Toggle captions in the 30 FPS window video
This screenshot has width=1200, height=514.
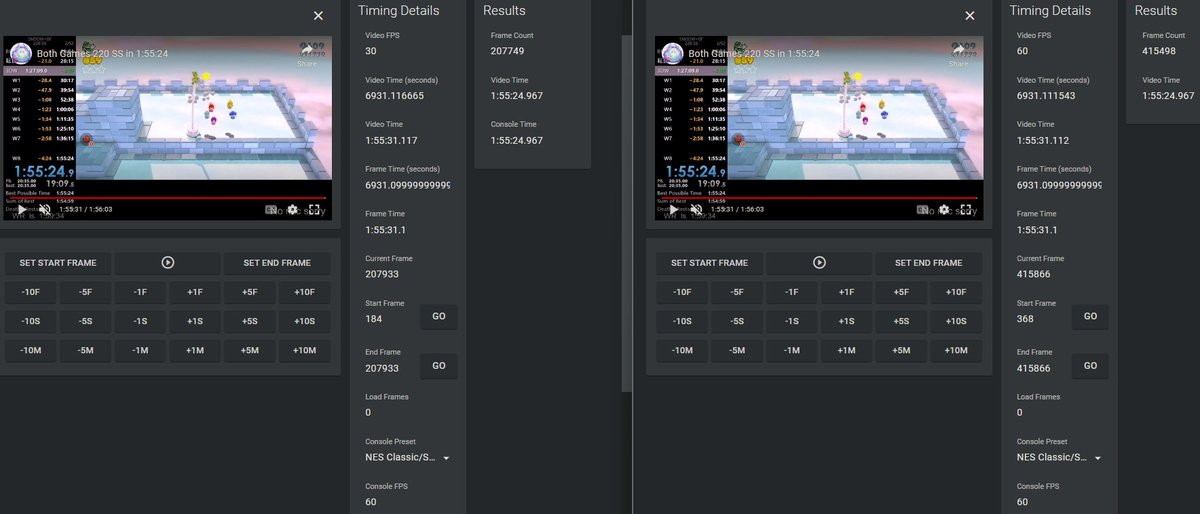point(271,210)
